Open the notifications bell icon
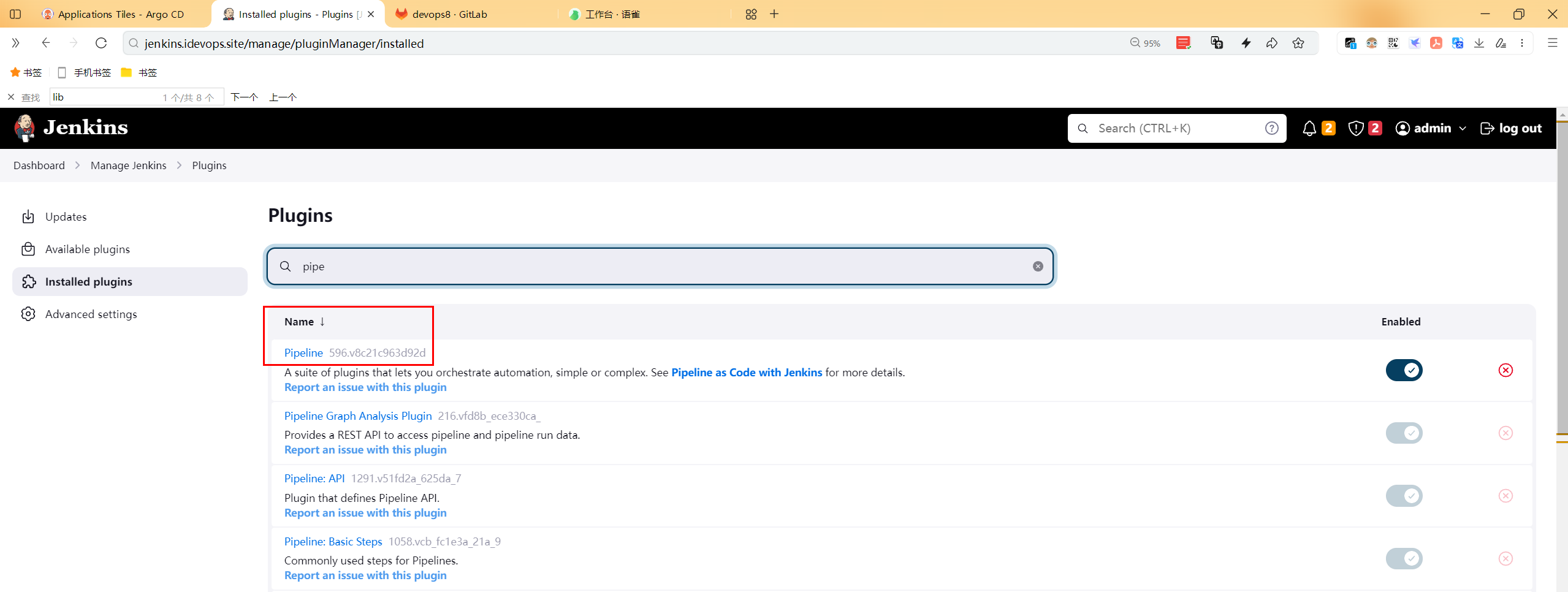 [1309, 128]
